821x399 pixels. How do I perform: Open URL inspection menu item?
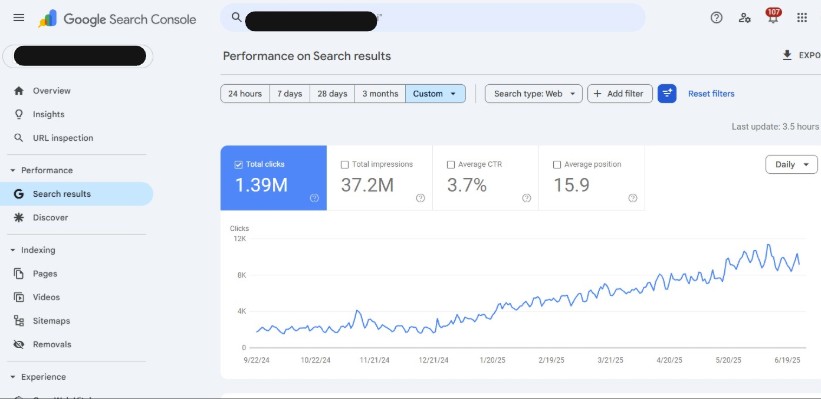point(76,138)
